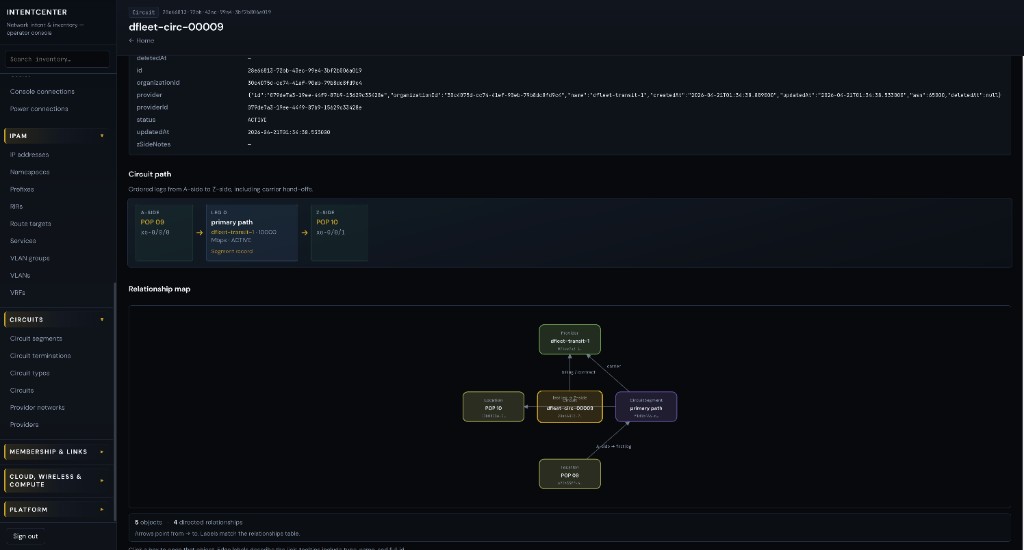Click the Relationship map heading
Image resolution: width=1024 pixels, height=550 pixels.
[x=159, y=289]
